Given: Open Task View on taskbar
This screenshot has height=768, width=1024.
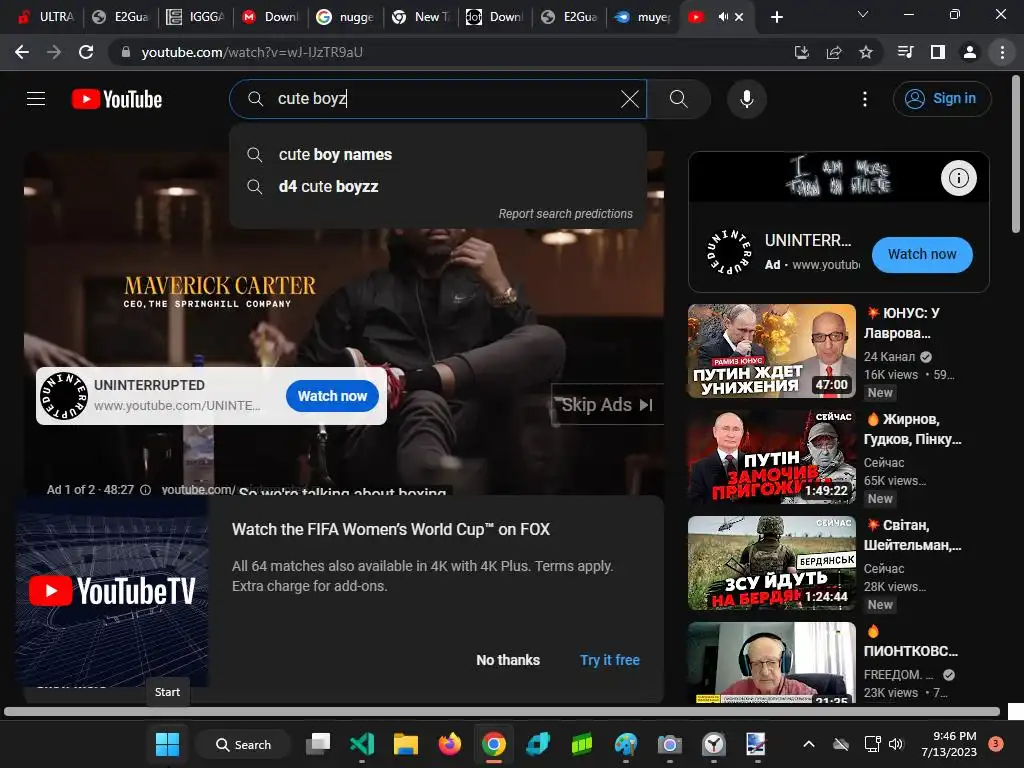Looking at the screenshot, I should [319, 744].
